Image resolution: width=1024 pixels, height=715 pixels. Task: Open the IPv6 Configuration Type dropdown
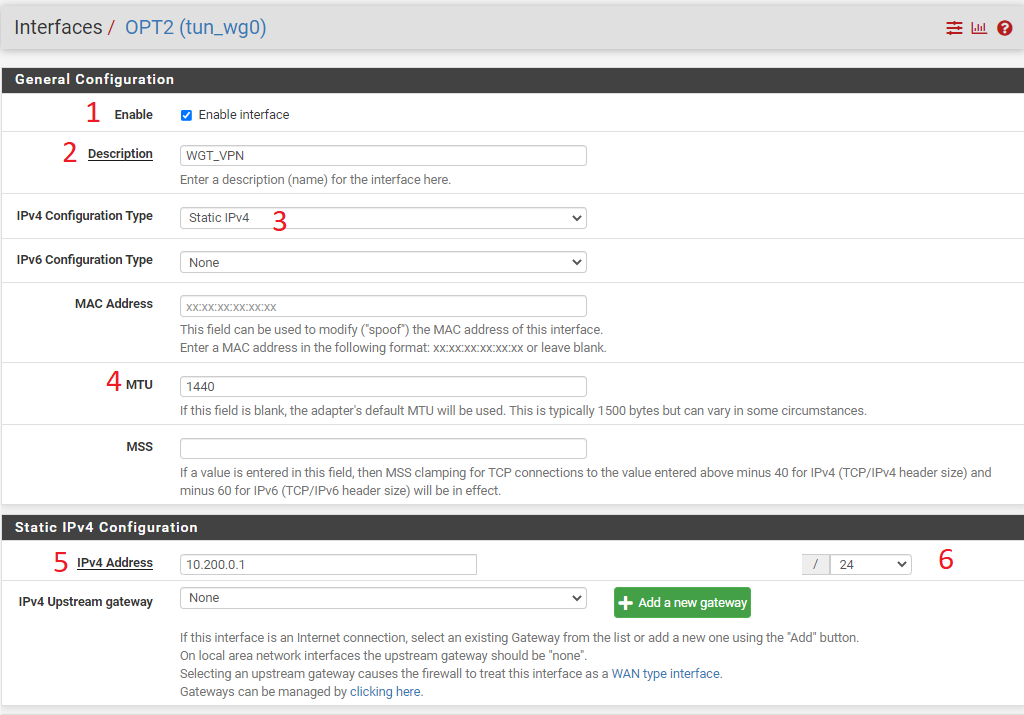point(382,260)
